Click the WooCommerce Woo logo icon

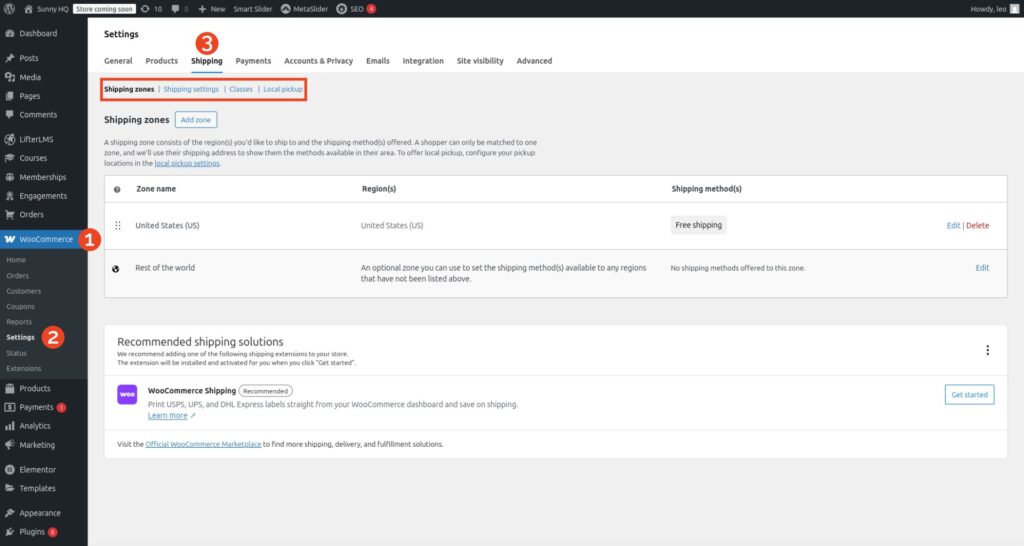(10, 239)
